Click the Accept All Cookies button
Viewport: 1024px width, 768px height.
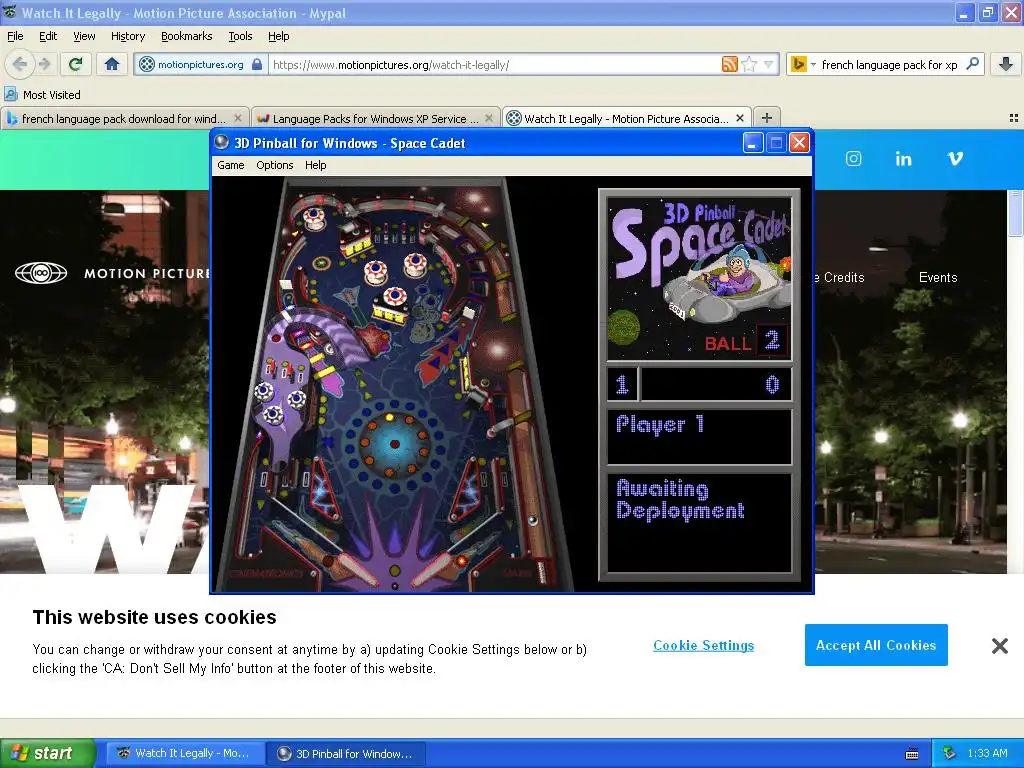pyautogui.click(x=876, y=645)
